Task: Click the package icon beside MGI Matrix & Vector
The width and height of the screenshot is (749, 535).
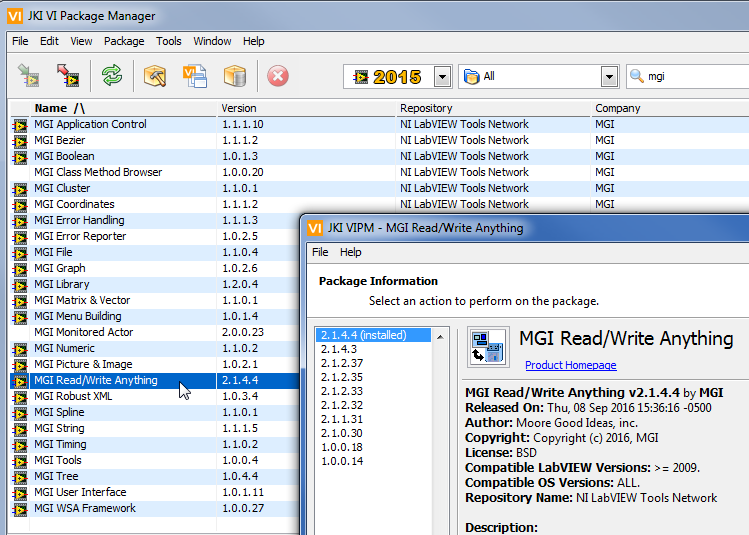Action: click(x=20, y=301)
